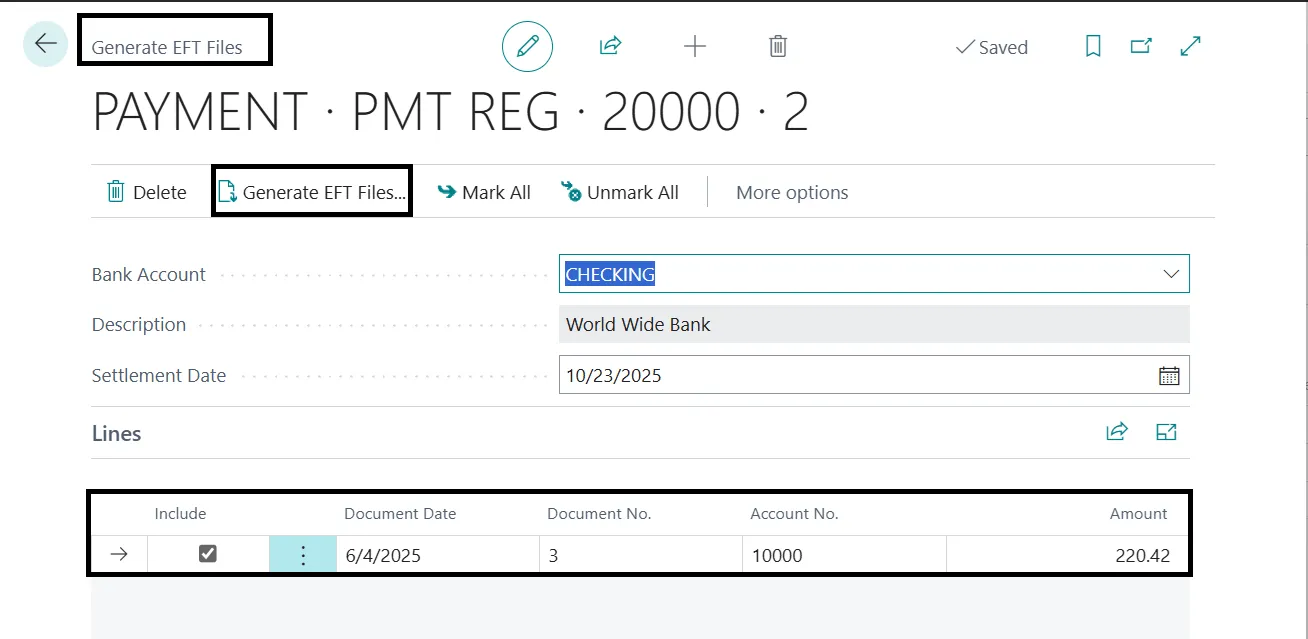Click the expand to fullscreen arrows icon
Image resolution: width=1308 pixels, height=639 pixels.
click(x=1190, y=46)
